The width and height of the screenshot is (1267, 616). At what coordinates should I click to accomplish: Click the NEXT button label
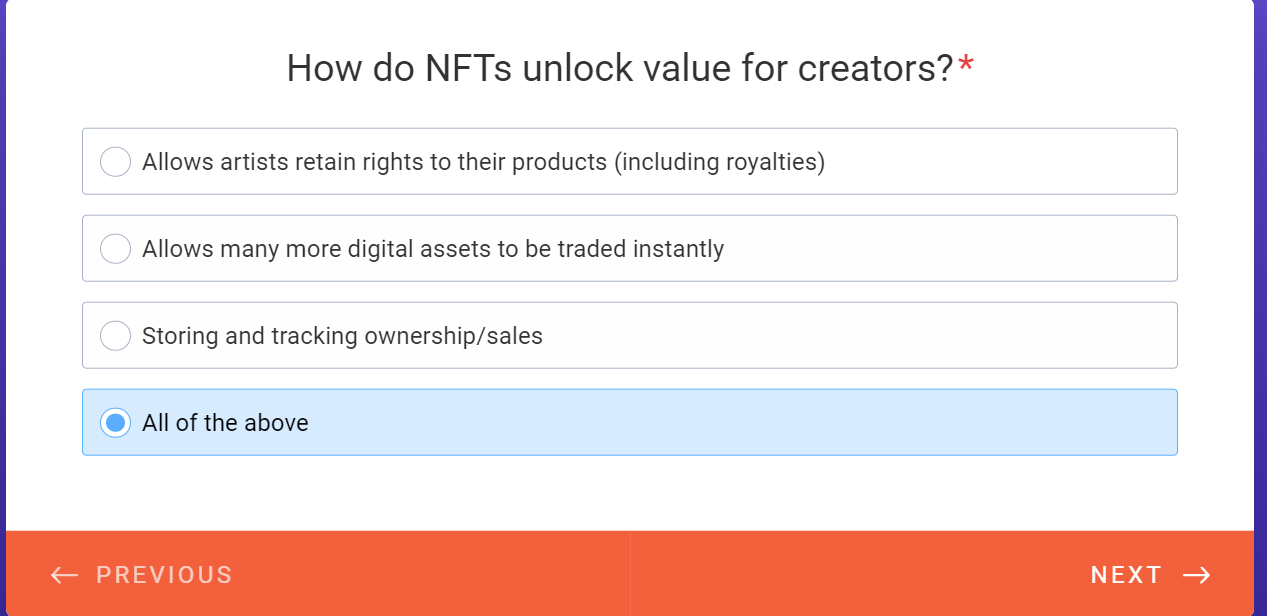[x=1126, y=575]
